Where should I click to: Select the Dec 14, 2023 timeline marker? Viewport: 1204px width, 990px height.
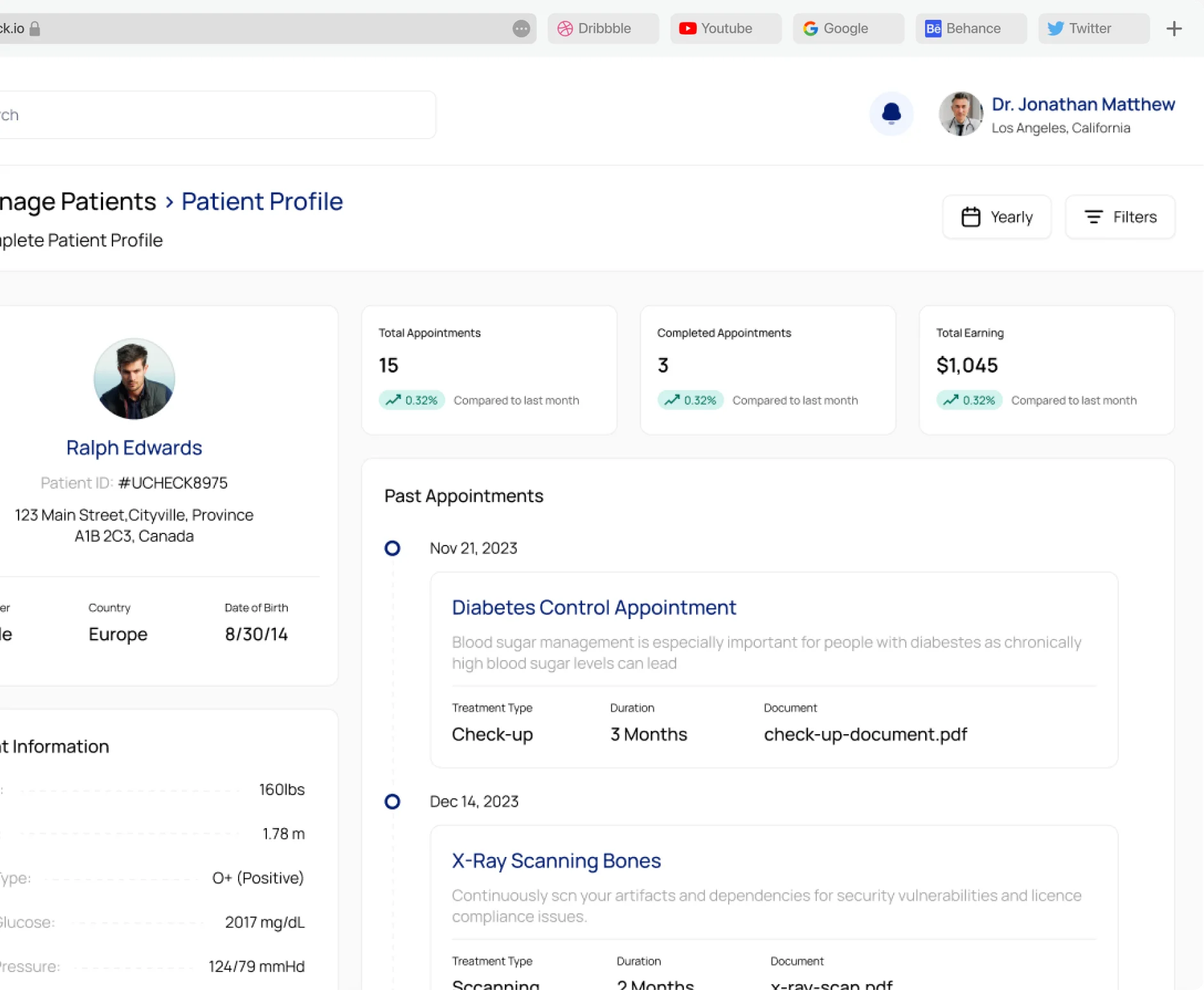click(392, 801)
